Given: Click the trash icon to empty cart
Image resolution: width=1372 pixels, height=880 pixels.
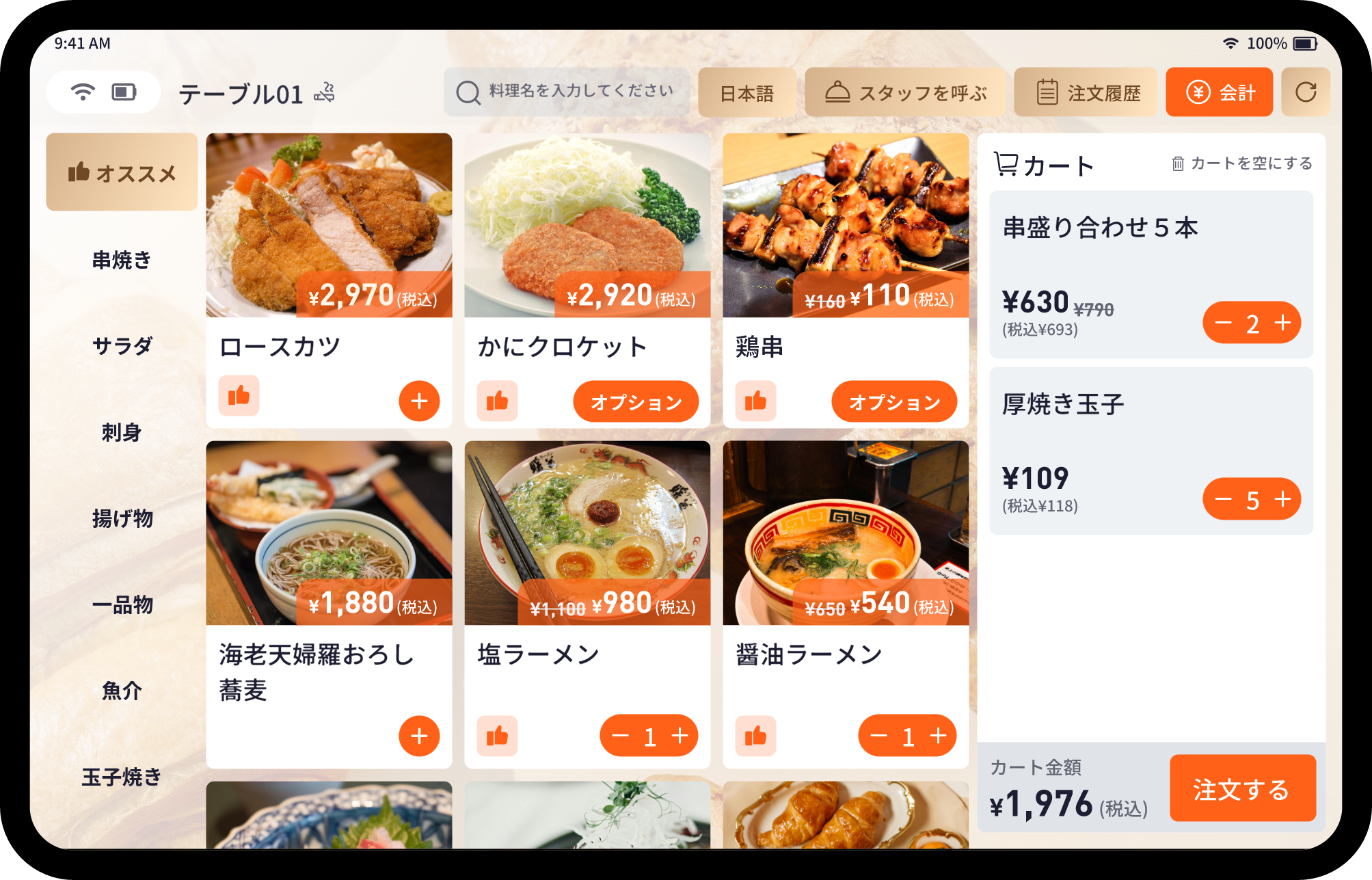Looking at the screenshot, I should coord(1178,164).
